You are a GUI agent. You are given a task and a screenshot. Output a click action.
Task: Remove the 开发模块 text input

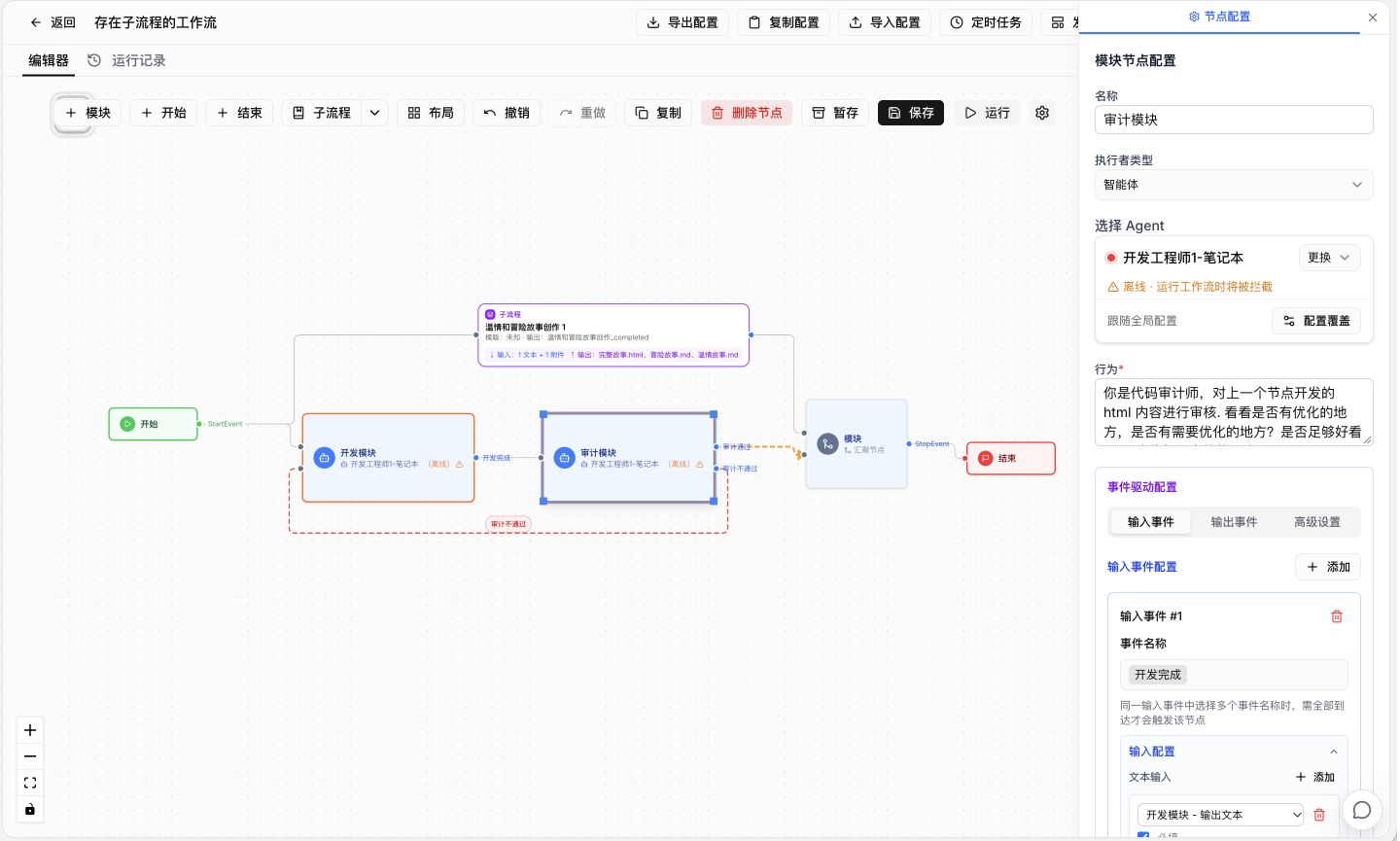tap(1319, 815)
